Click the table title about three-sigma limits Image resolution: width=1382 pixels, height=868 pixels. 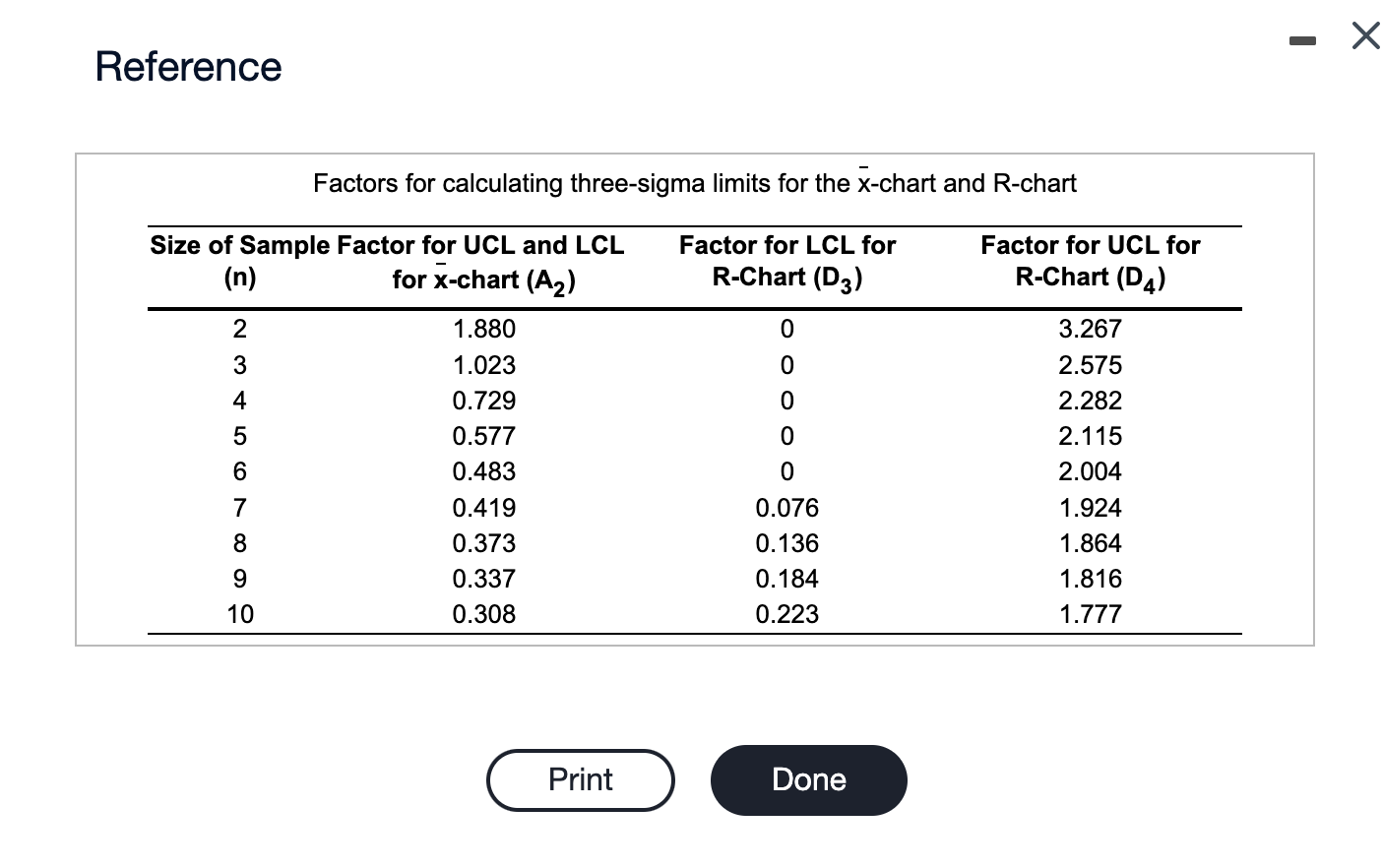694,183
